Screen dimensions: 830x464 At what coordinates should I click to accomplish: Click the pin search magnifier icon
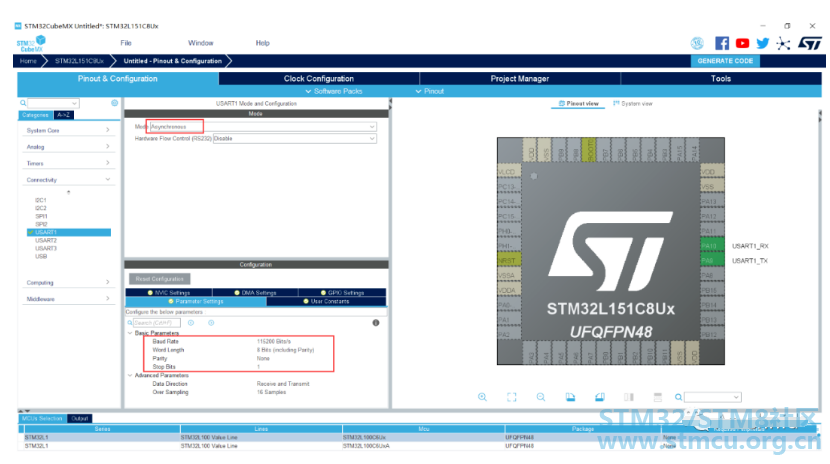678,397
